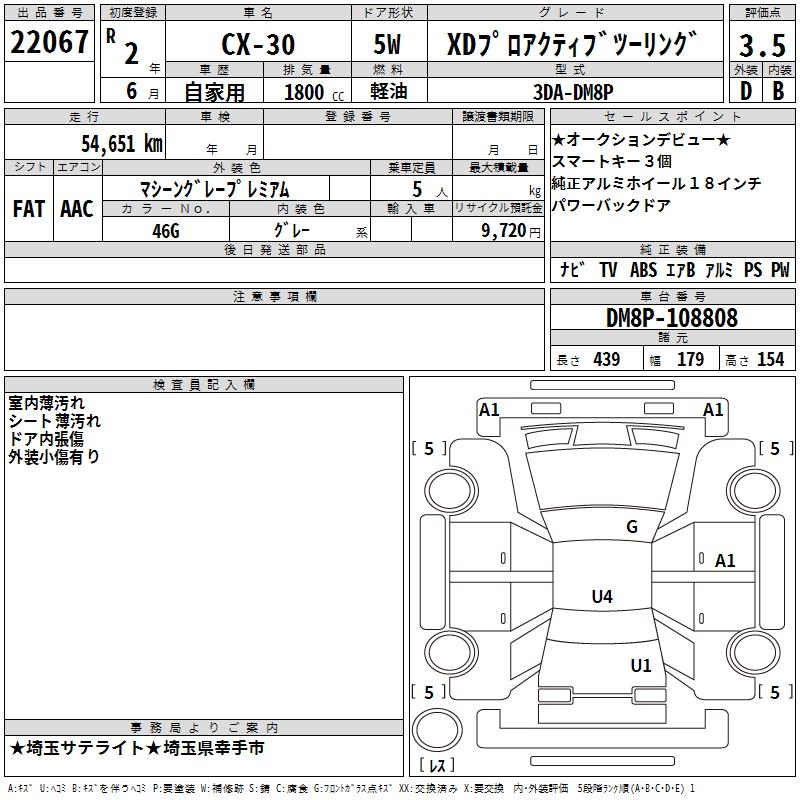The image size is (800, 800).
Task: Click アルミ equipment label
Action: click(x=719, y=269)
